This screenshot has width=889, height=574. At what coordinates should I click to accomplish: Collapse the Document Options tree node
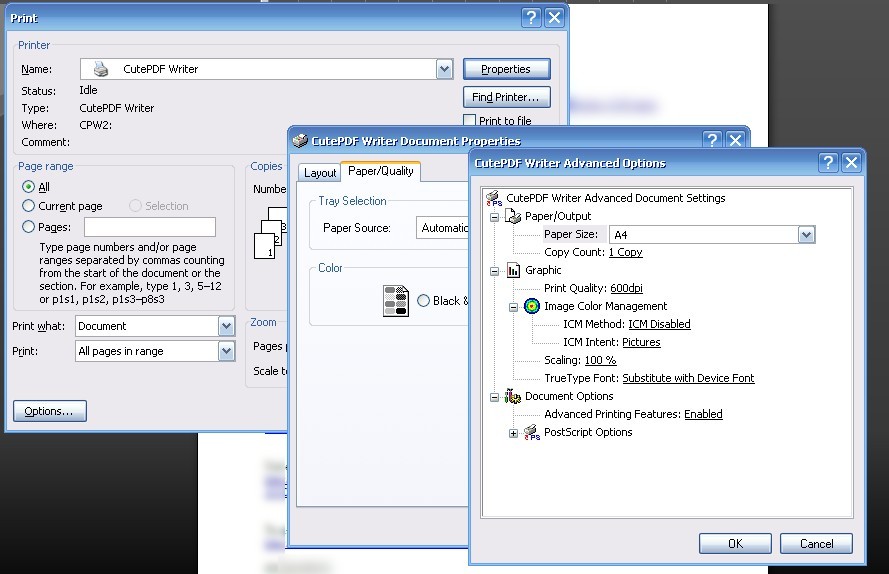tap(494, 396)
